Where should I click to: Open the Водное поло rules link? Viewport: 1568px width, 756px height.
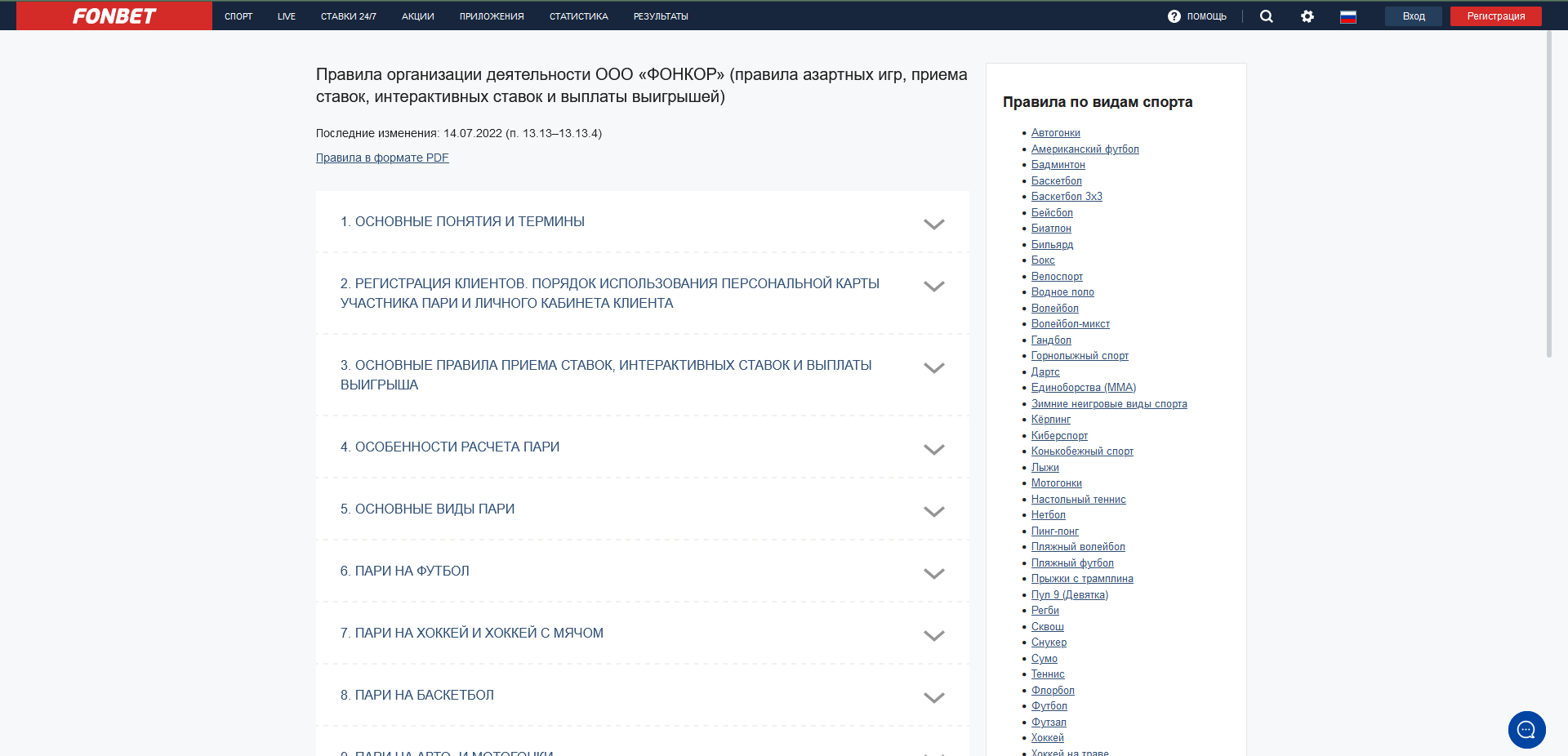[1062, 292]
